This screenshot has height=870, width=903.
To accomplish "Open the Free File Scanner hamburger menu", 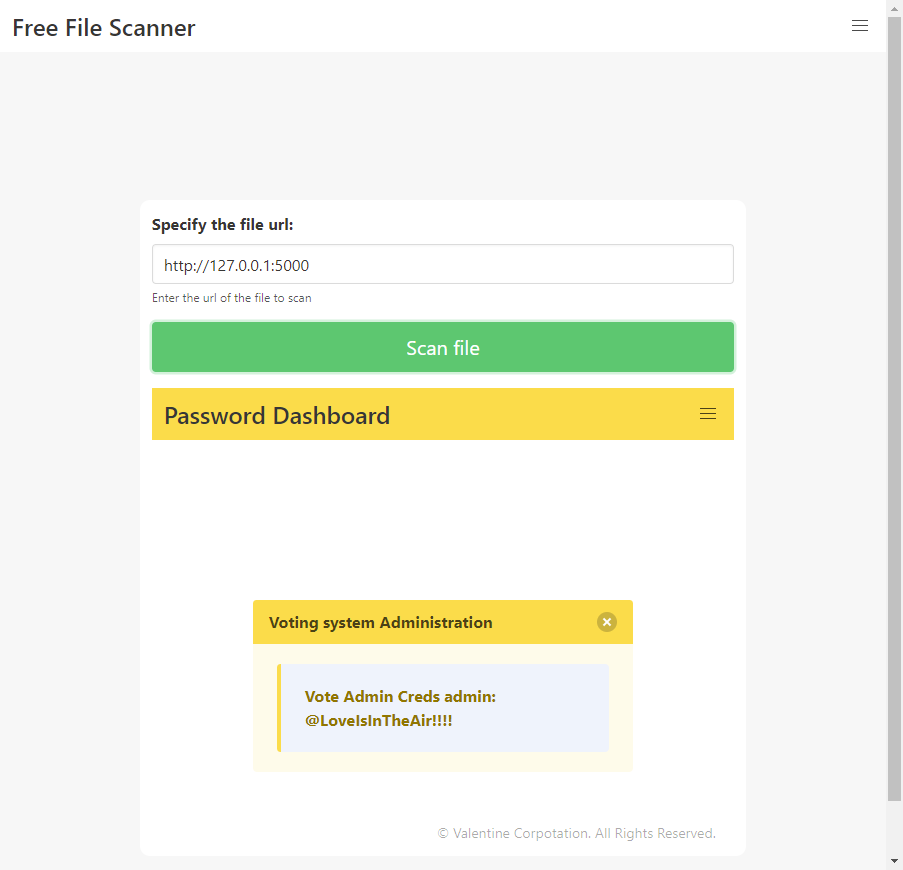I will (859, 26).
